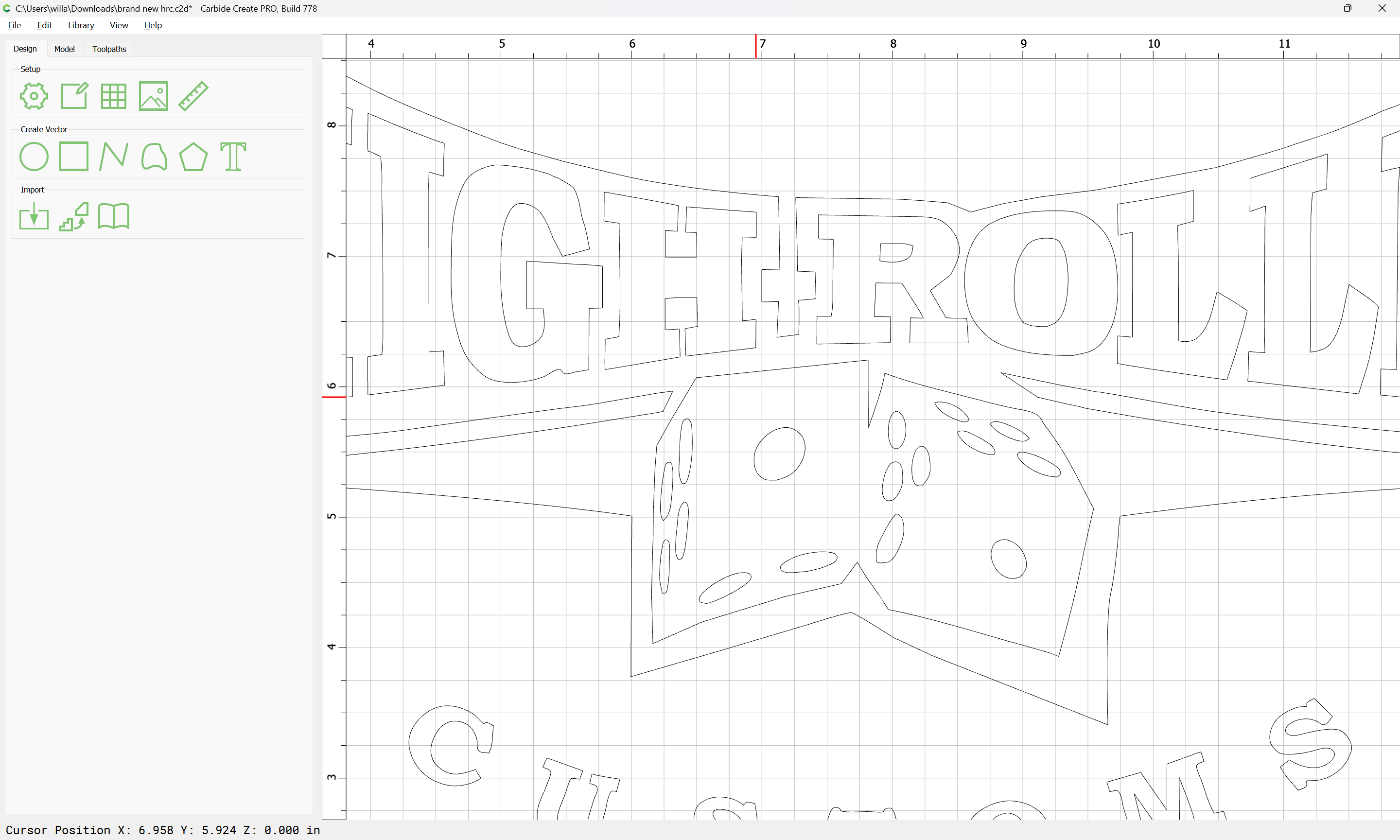Open the View menu
The image size is (1400, 840).
[x=119, y=25]
